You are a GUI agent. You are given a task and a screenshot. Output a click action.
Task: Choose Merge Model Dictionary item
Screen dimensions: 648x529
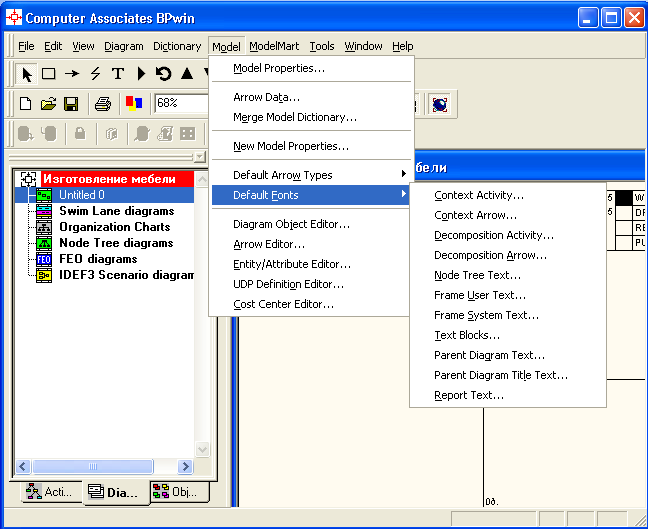click(311, 117)
